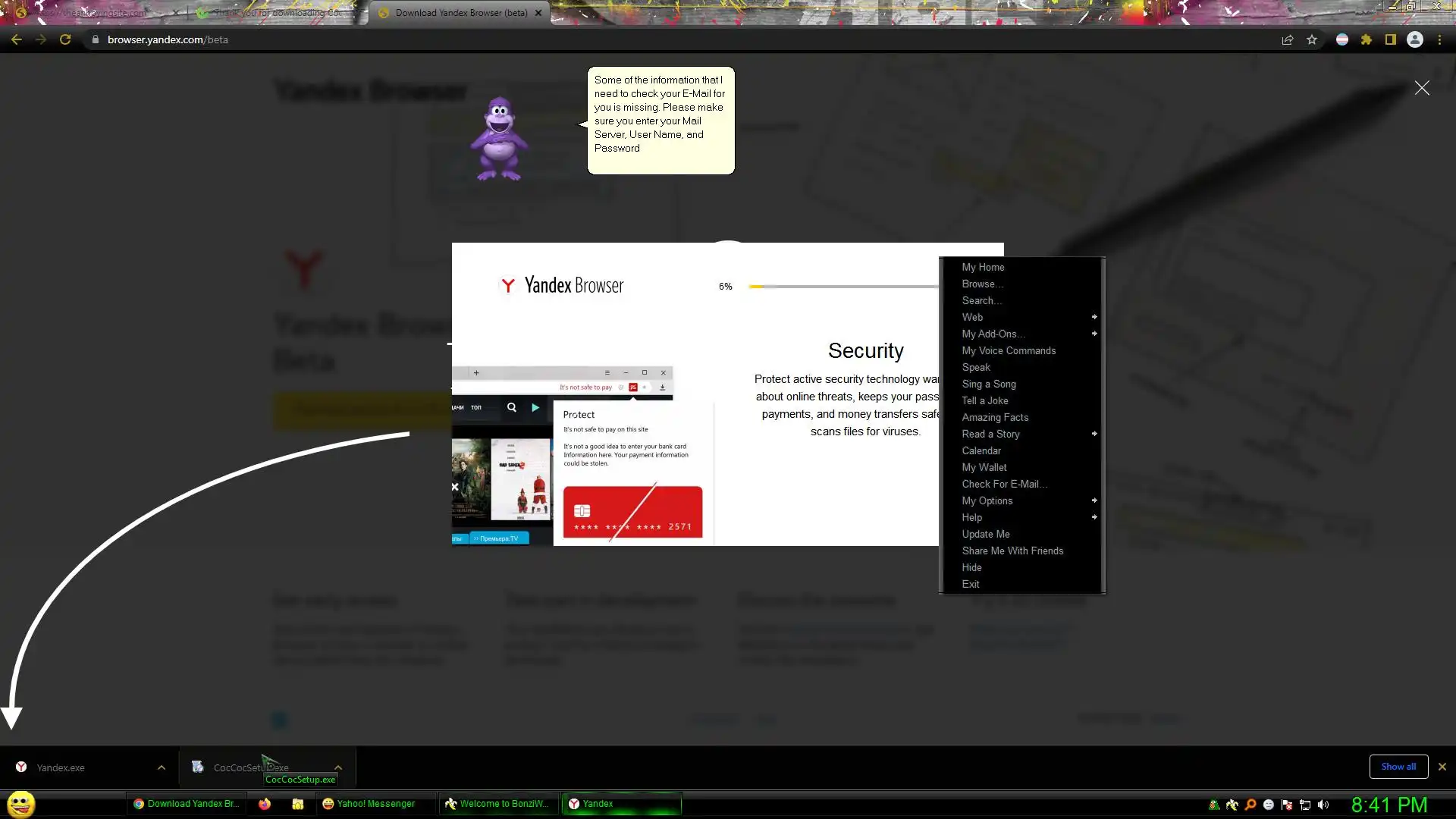Image resolution: width=1456 pixels, height=819 pixels.
Task: Select Tell a Joke from Bonzi menu
Action: click(x=985, y=400)
